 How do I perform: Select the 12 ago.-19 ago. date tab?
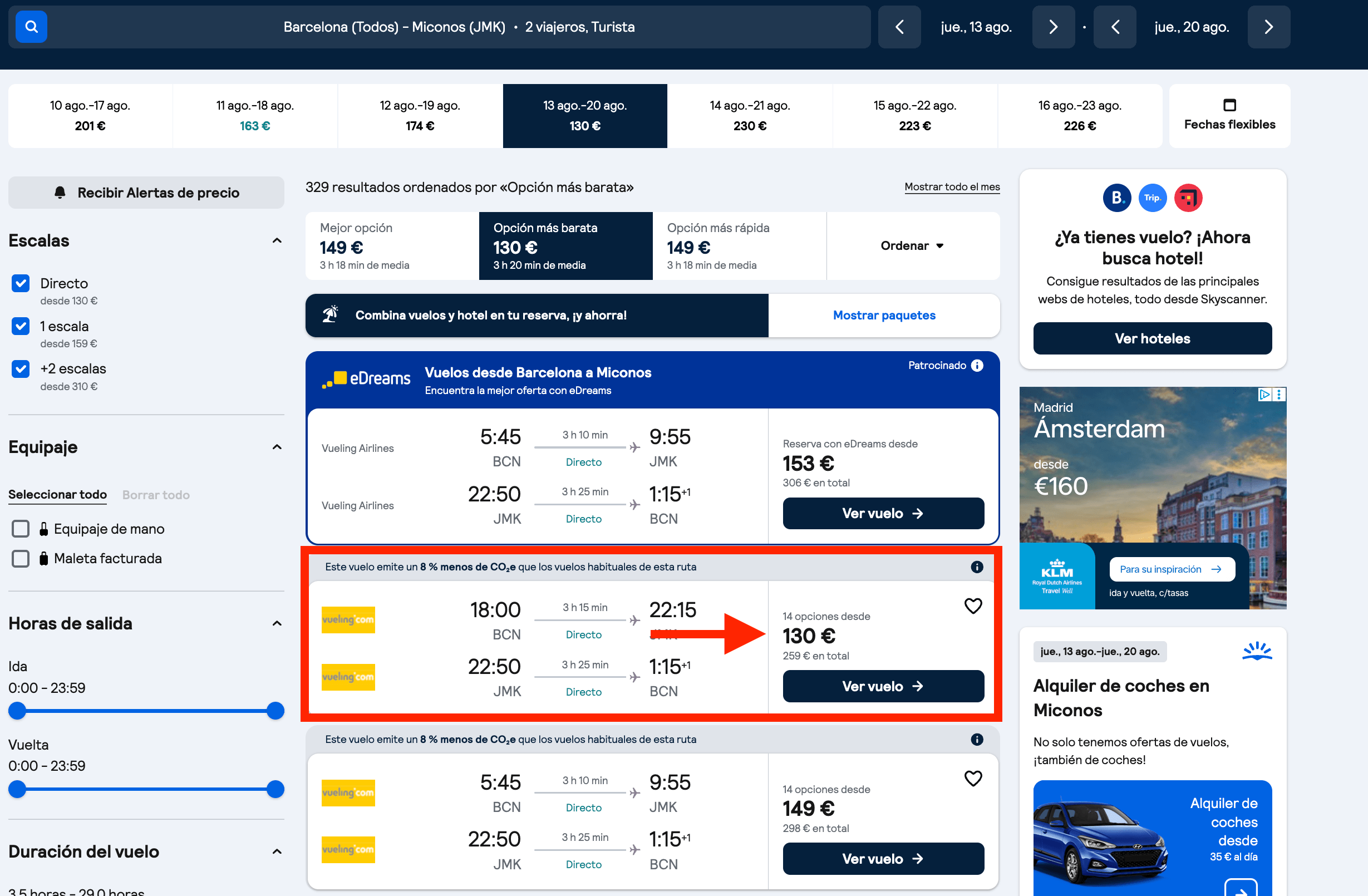coord(420,116)
